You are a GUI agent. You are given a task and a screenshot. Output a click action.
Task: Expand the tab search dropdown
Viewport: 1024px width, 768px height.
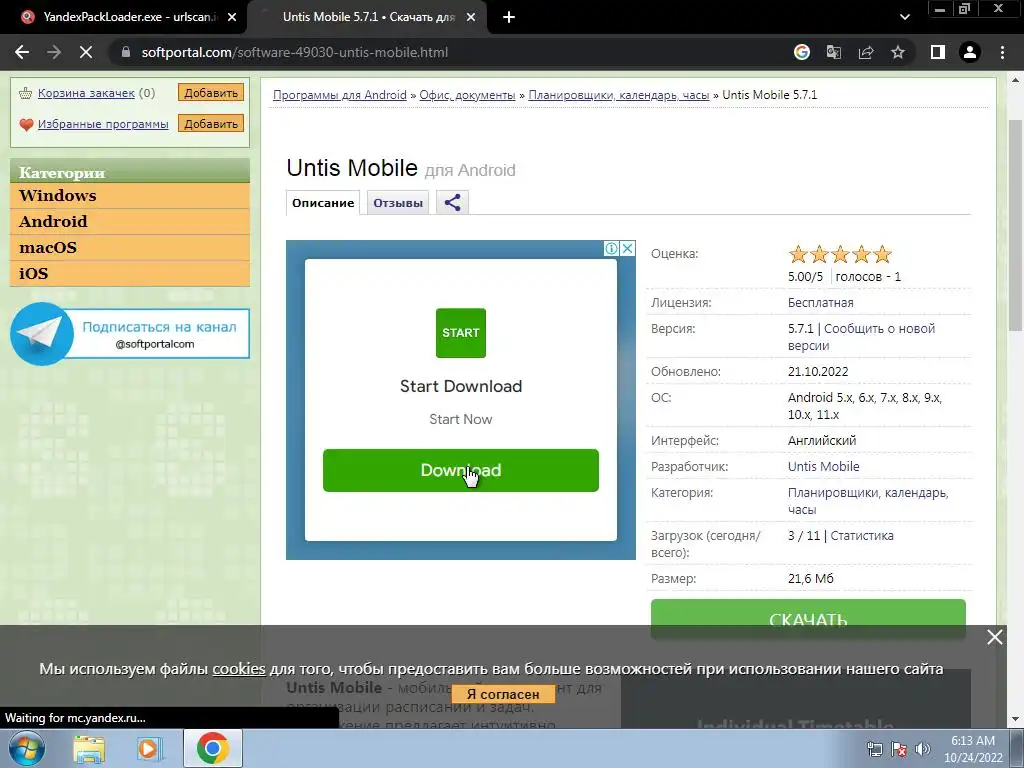pos(904,18)
